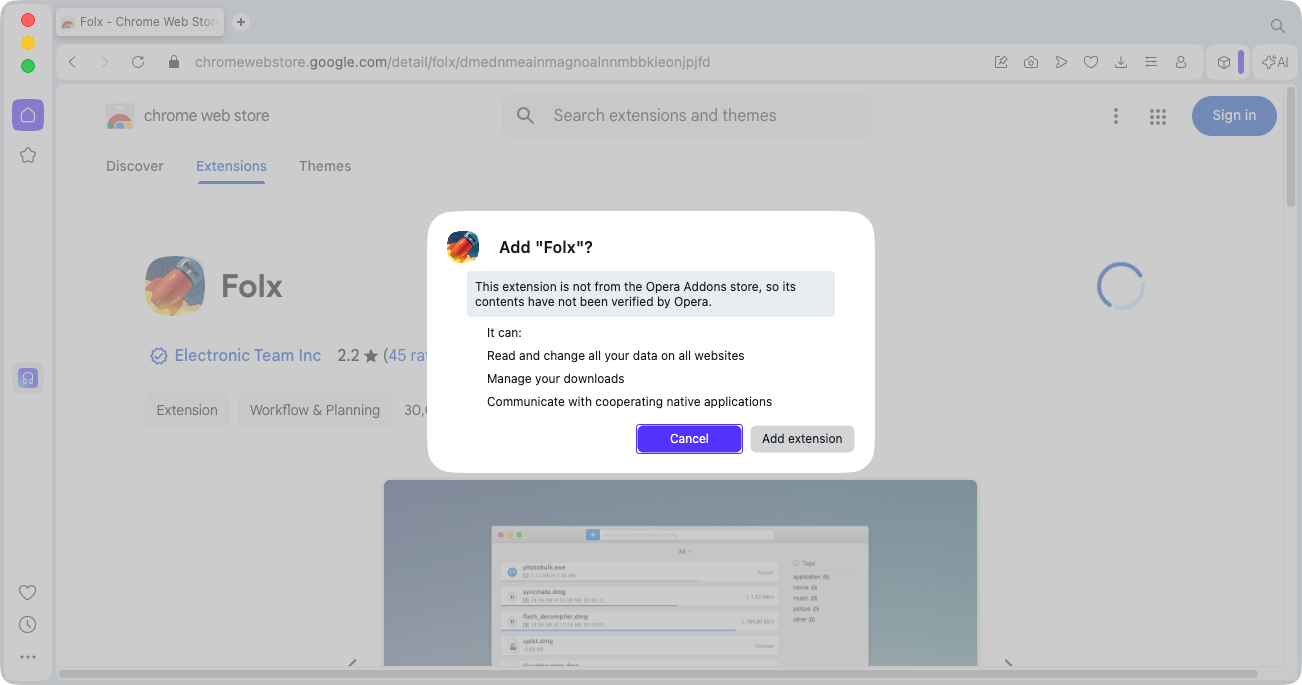Take a snapshot with the camera icon
The width and height of the screenshot is (1302, 685).
pos(1031,62)
